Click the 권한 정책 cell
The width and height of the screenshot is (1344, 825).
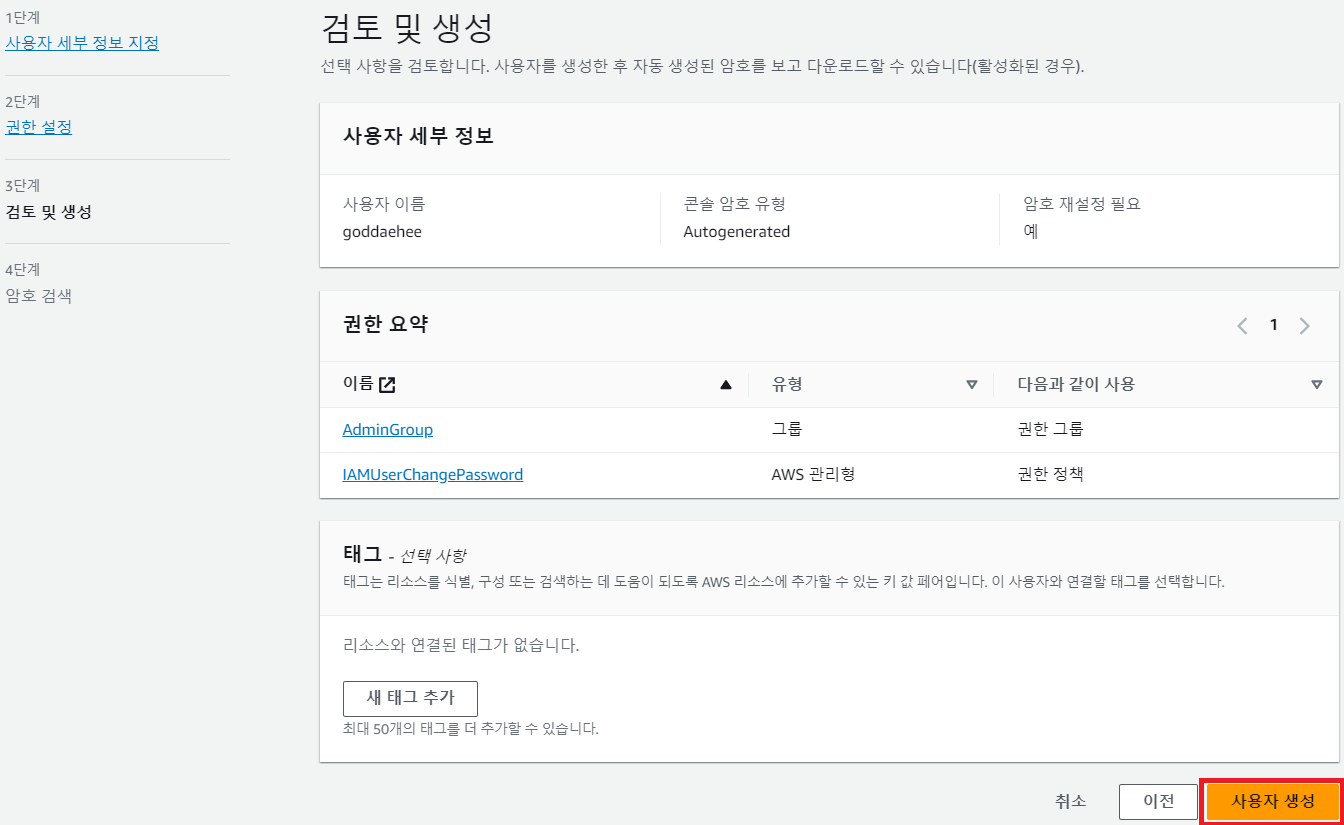click(1050, 474)
